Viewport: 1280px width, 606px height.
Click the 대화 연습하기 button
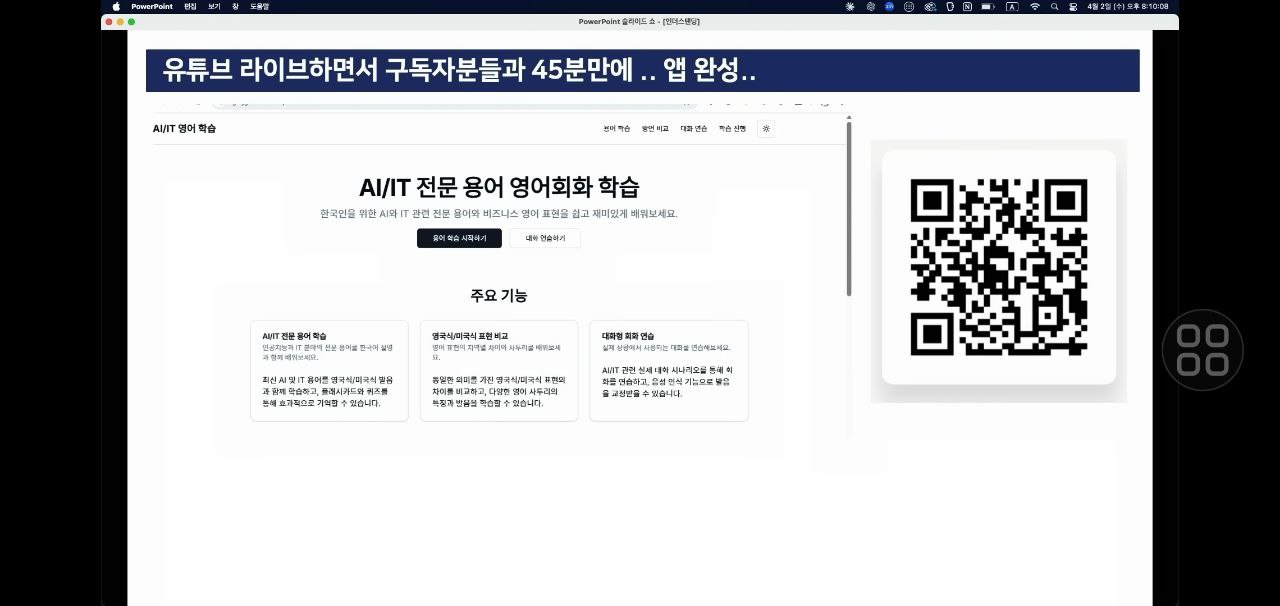click(x=545, y=238)
